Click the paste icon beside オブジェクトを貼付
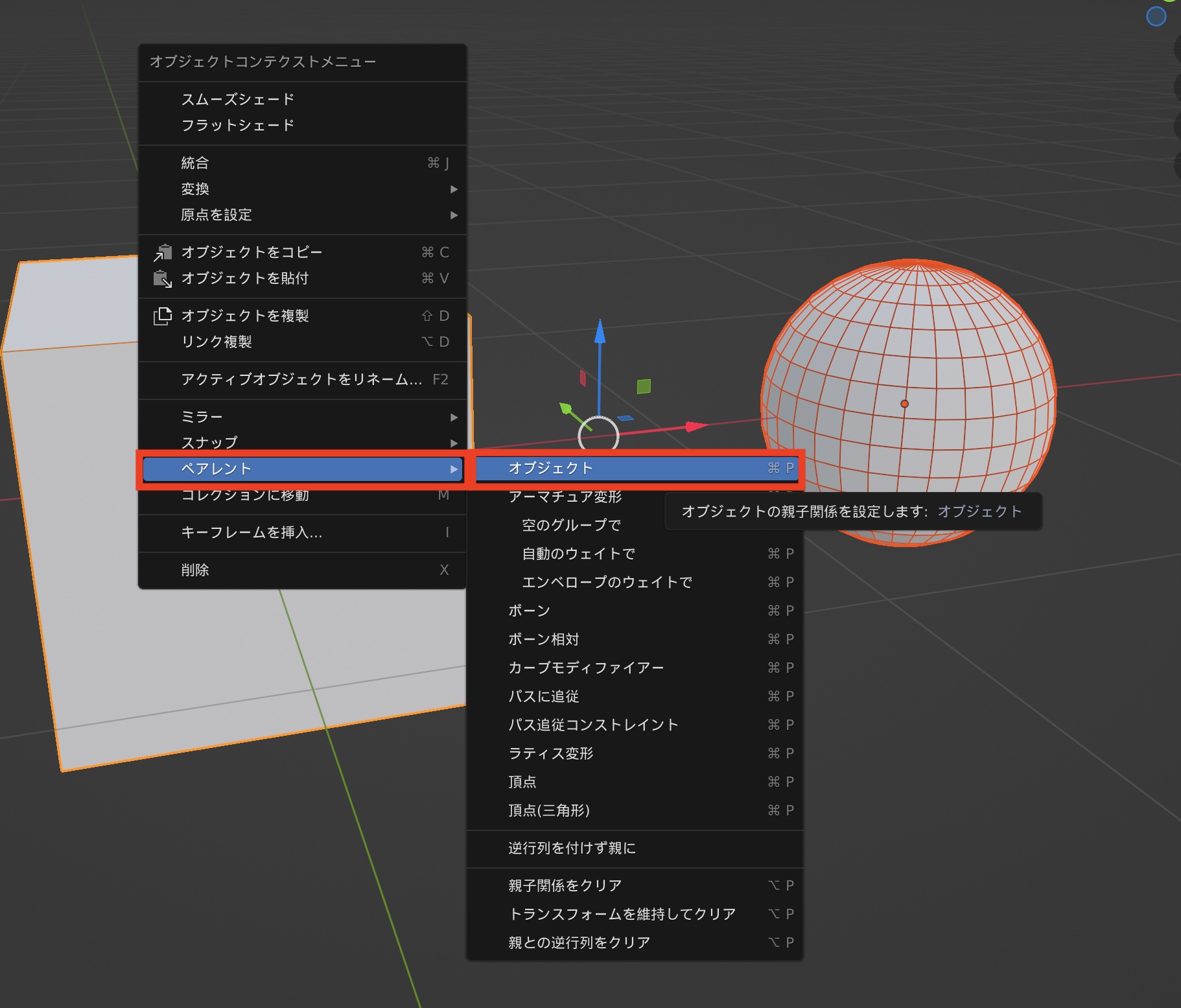 (x=162, y=279)
